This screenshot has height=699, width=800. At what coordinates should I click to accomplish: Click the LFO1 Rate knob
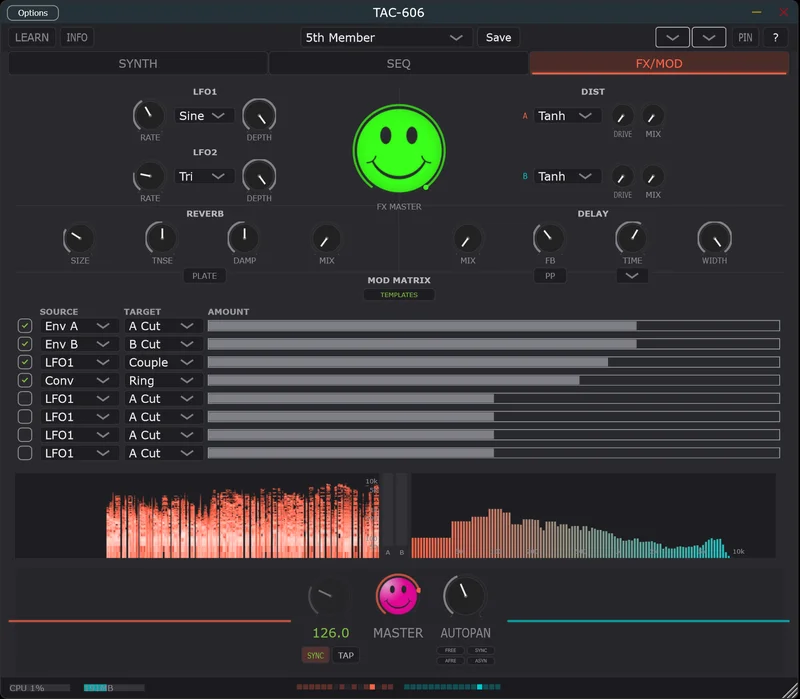coord(149,115)
